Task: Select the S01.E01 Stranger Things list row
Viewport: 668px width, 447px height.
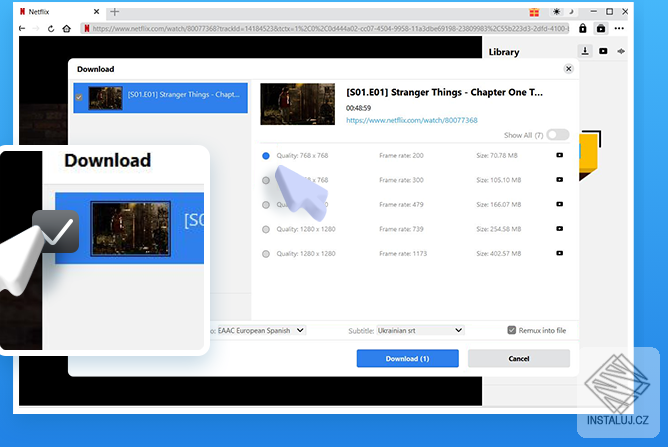Action: (161, 98)
